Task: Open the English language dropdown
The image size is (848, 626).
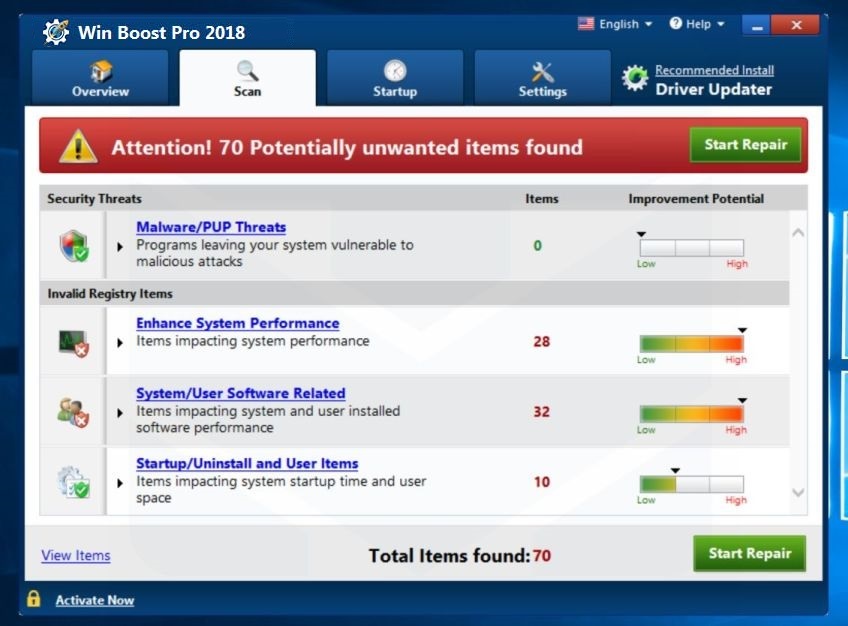Action: [613, 23]
